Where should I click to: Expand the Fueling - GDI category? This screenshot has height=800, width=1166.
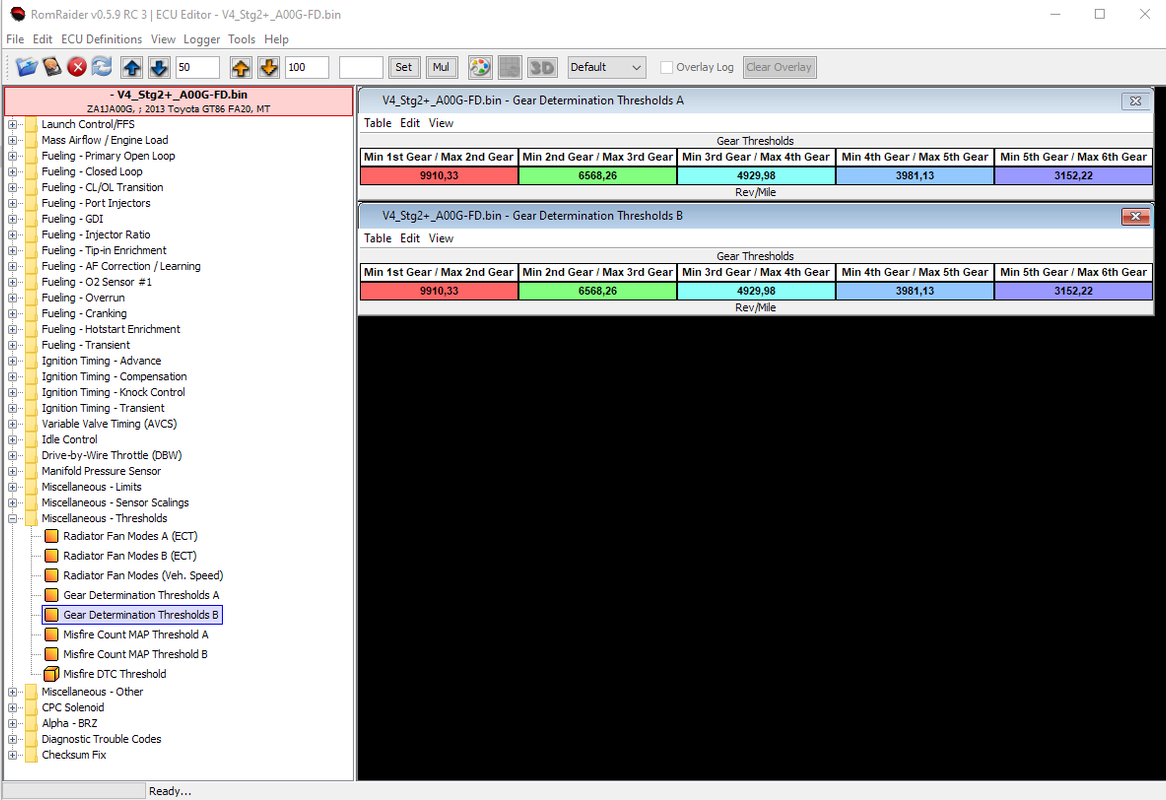tap(13, 219)
